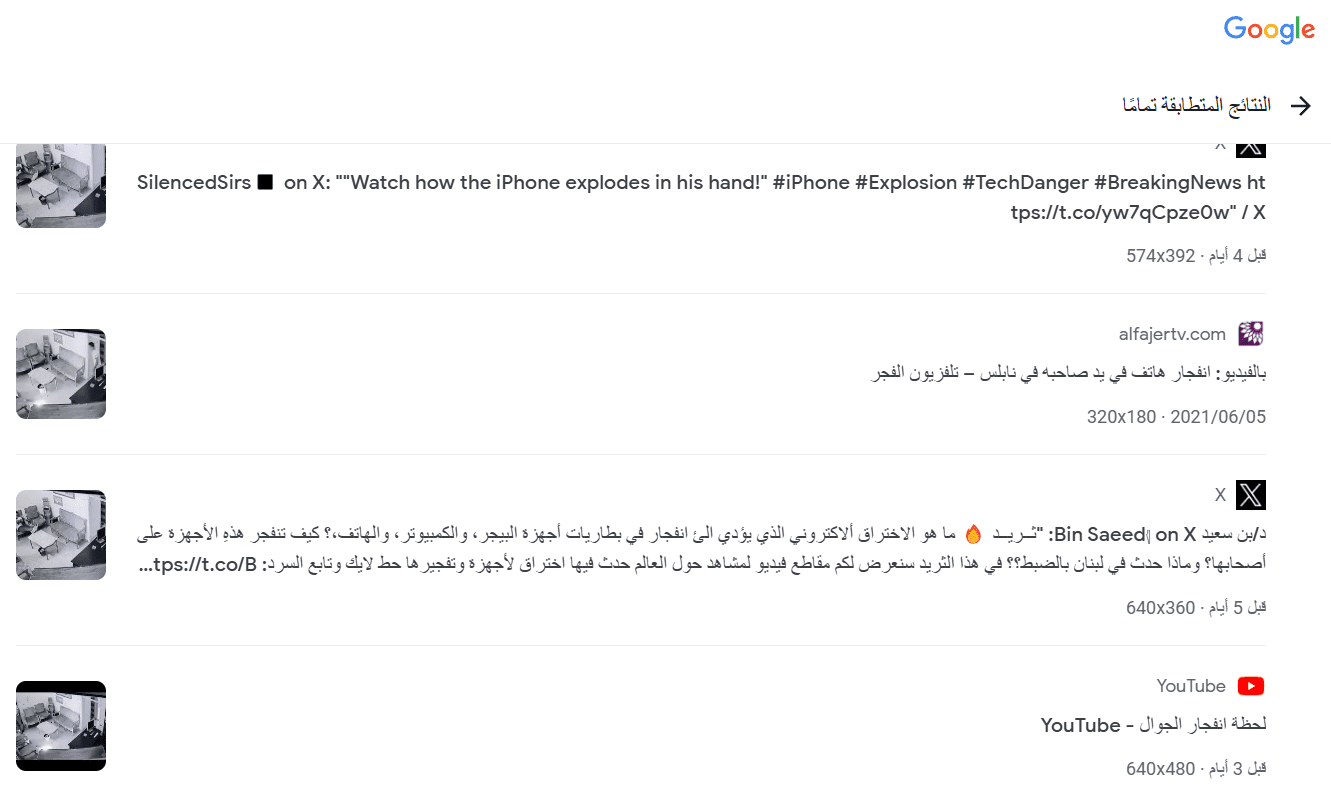Click the thumbnail of the Bin Saeed result
The image size is (1331, 803).
pyautogui.click(x=61, y=535)
